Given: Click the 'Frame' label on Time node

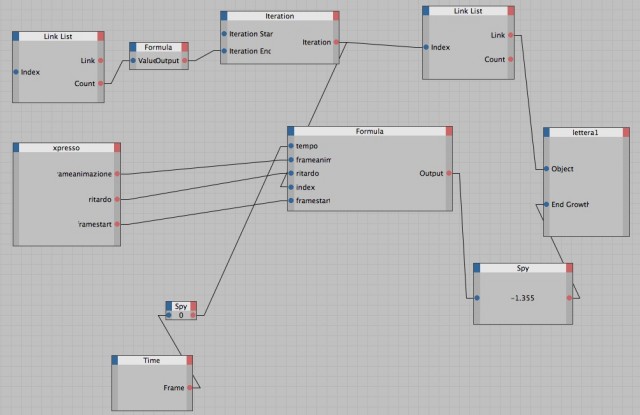Looking at the screenshot, I should click(173, 388).
